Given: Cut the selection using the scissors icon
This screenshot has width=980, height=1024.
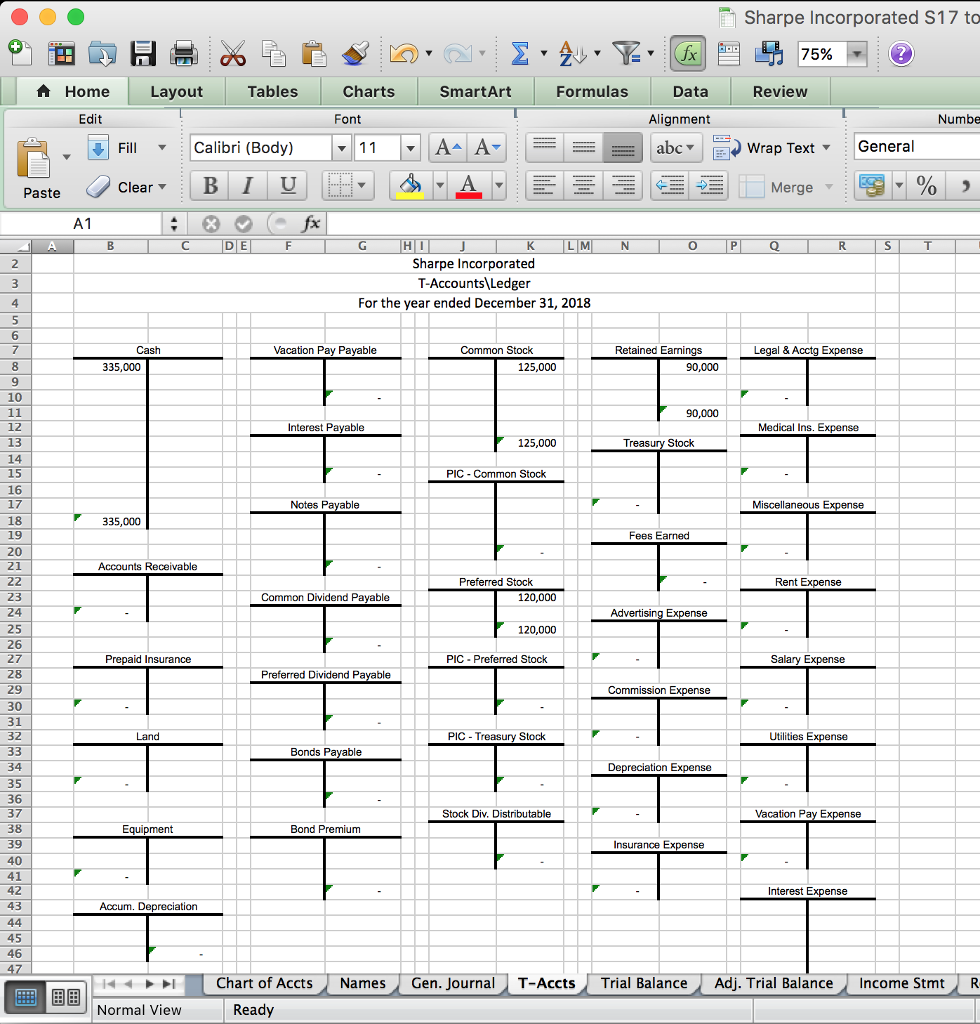Looking at the screenshot, I should coord(233,55).
